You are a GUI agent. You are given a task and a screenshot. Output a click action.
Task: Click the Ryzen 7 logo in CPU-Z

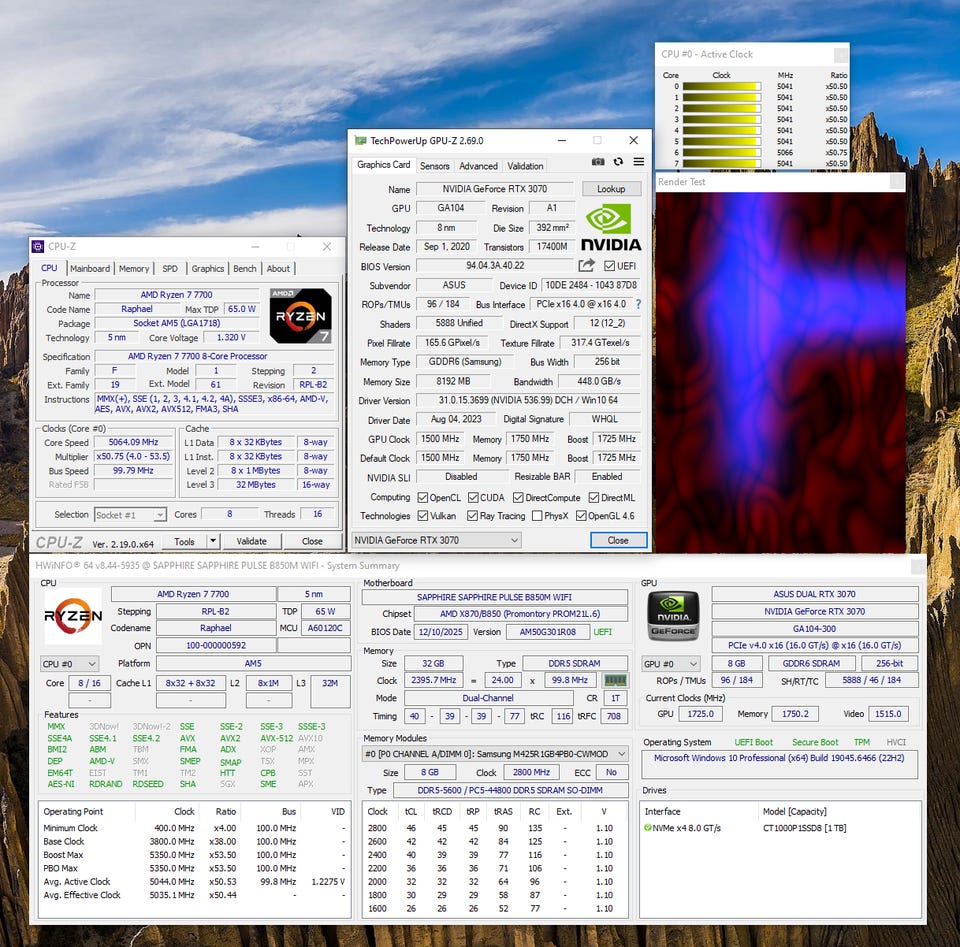301,315
